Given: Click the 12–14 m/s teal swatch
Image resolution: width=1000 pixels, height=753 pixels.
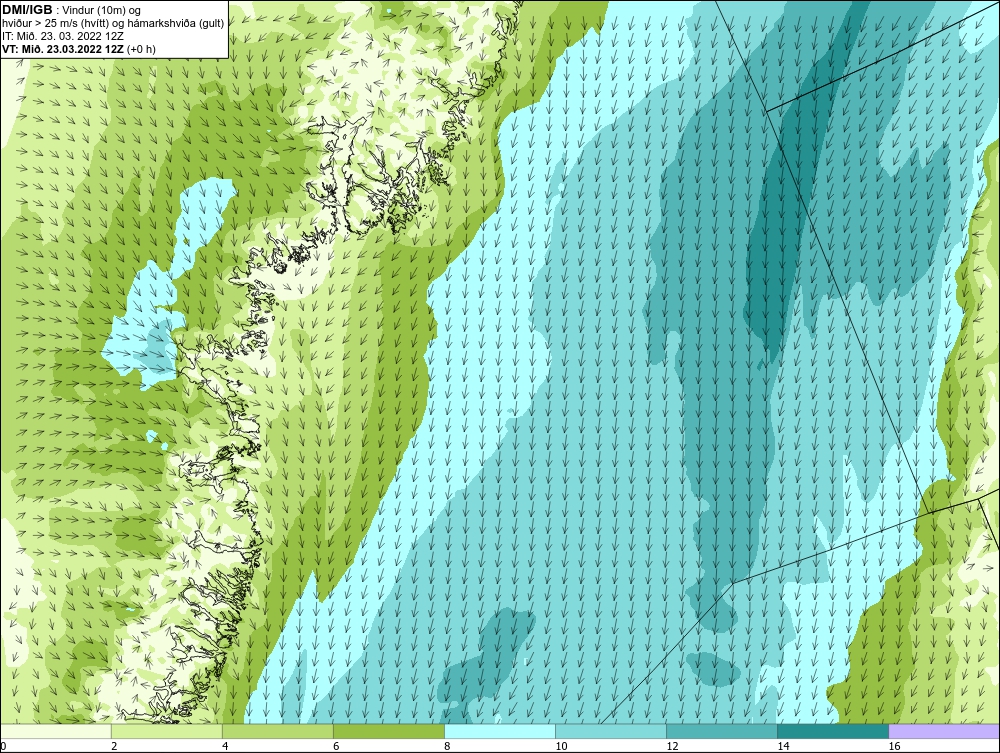Looking at the screenshot, I should 722,731.
